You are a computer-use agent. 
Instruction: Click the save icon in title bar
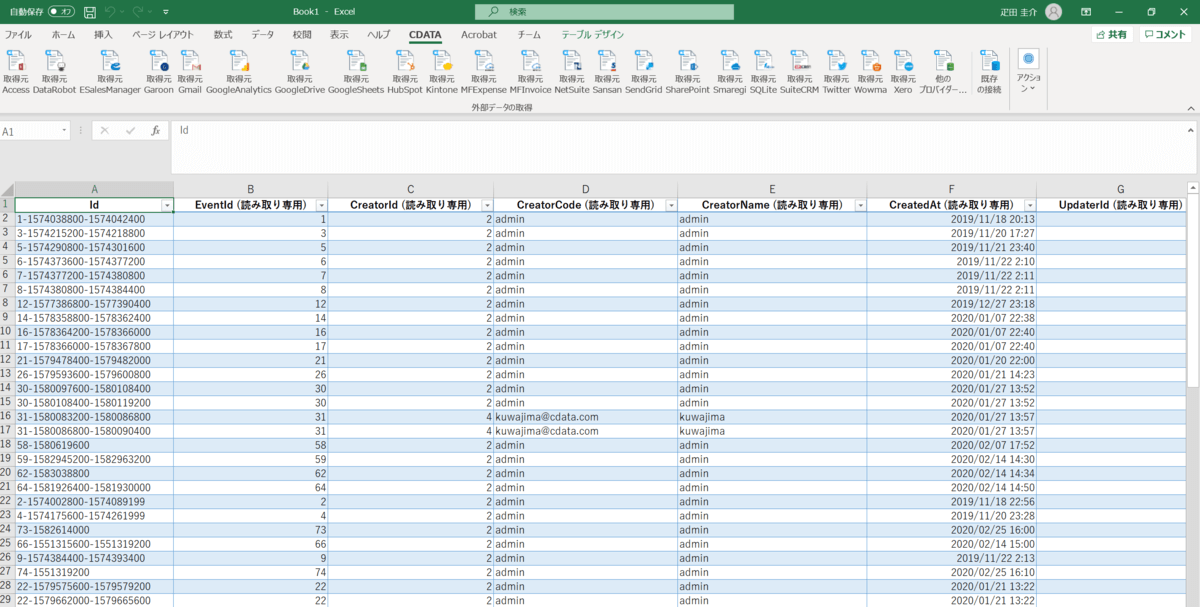(x=90, y=12)
